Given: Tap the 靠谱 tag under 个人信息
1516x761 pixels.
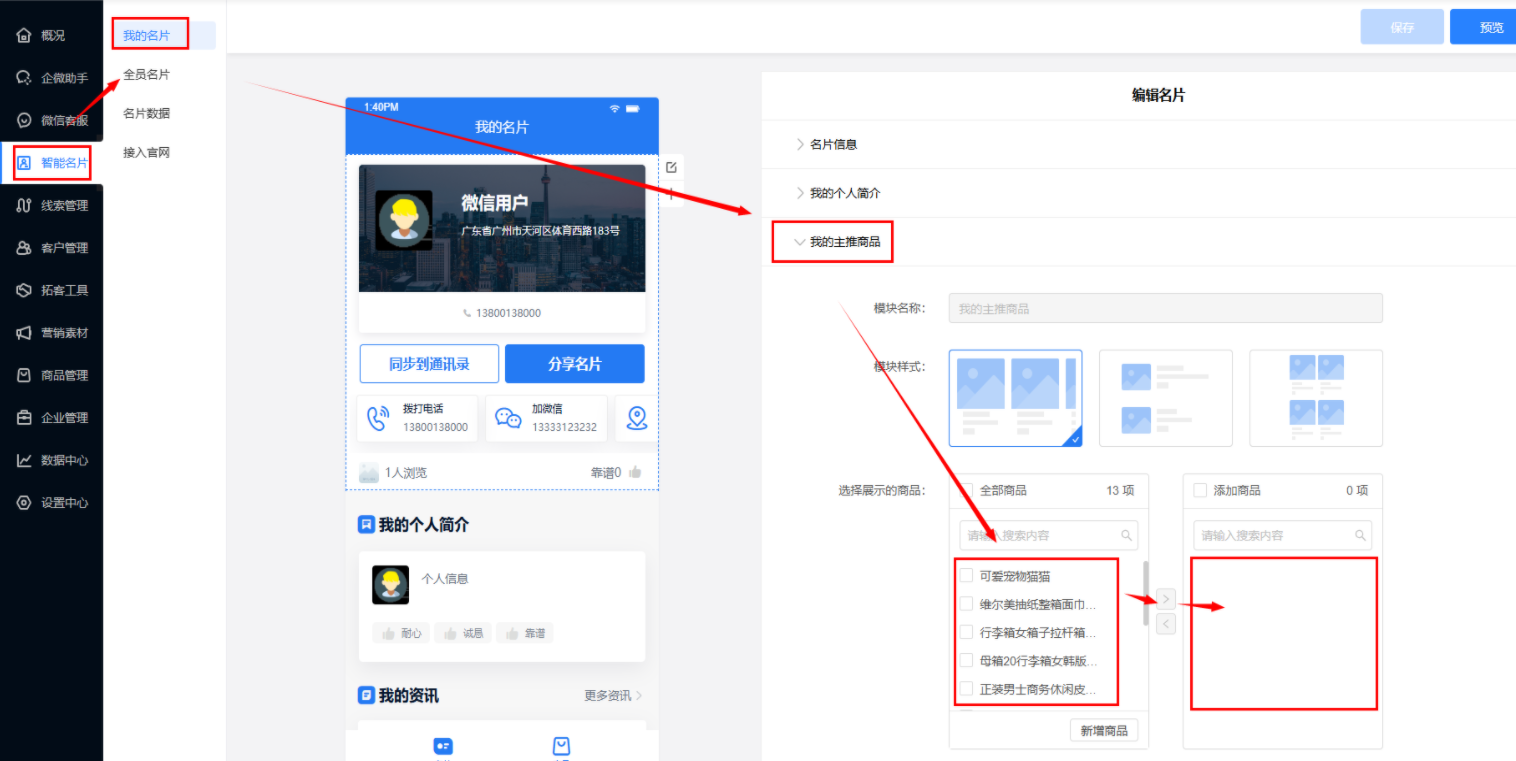Looking at the screenshot, I should (525, 633).
